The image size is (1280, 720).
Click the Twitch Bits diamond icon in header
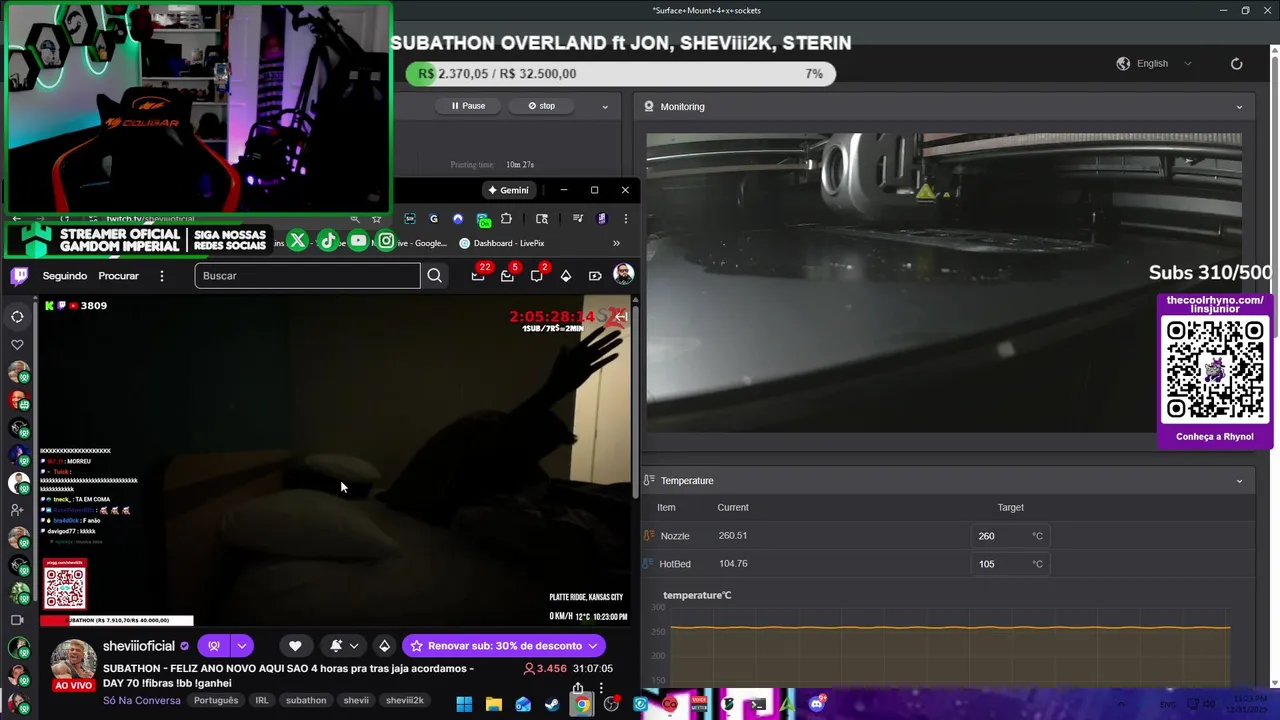(x=566, y=276)
